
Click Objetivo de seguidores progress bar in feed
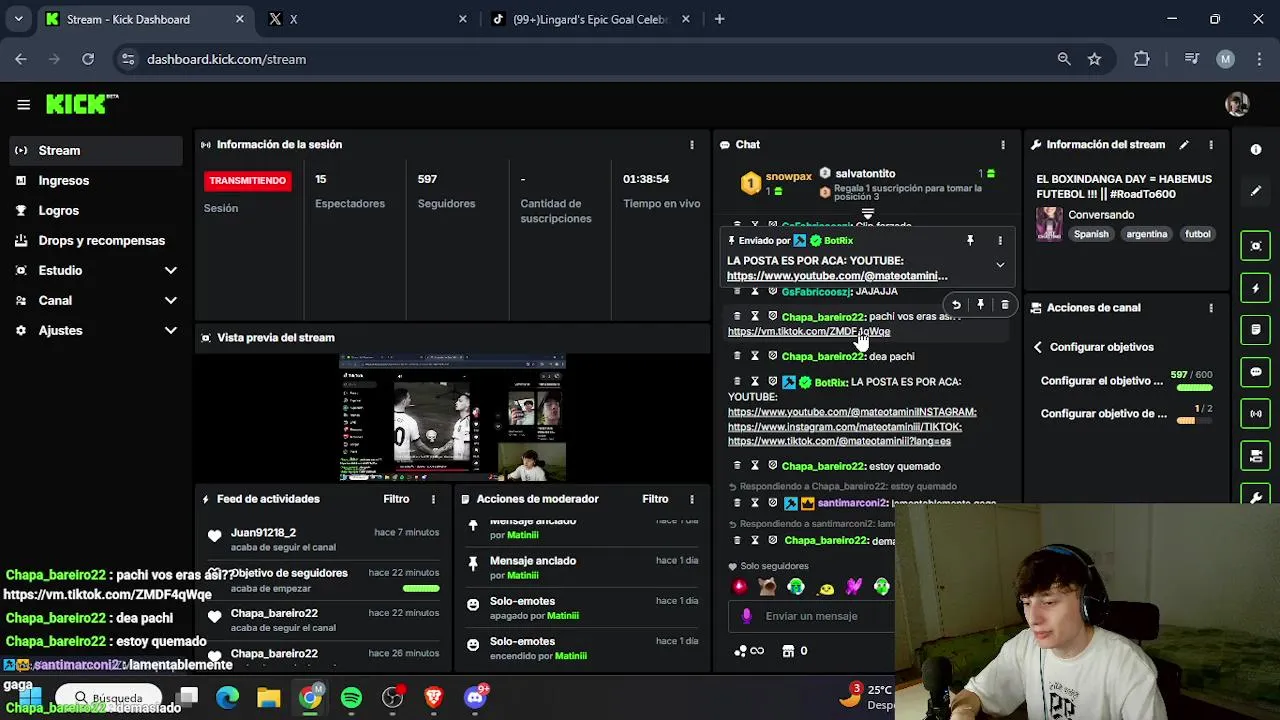point(421,588)
